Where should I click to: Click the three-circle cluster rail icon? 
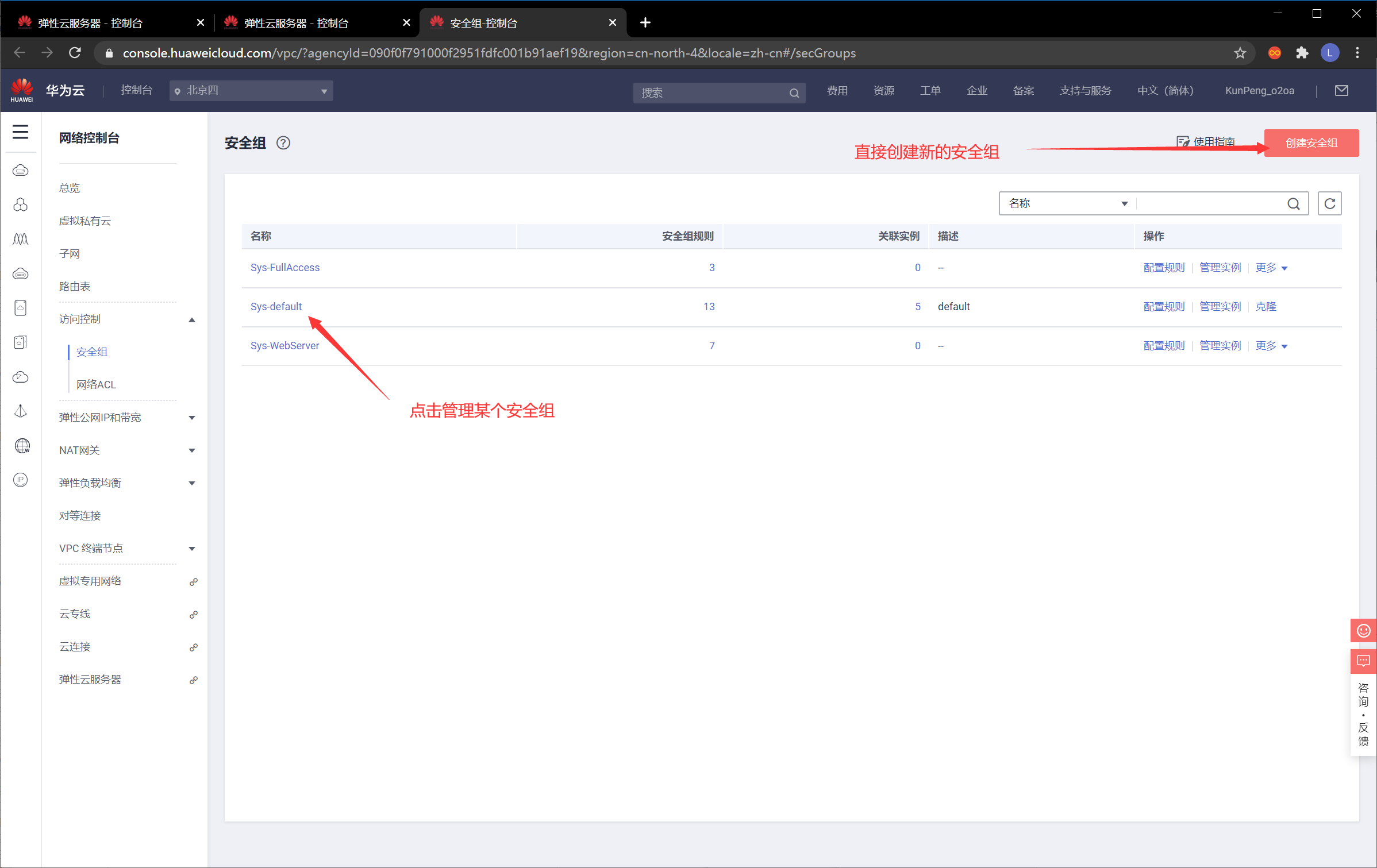(x=21, y=205)
